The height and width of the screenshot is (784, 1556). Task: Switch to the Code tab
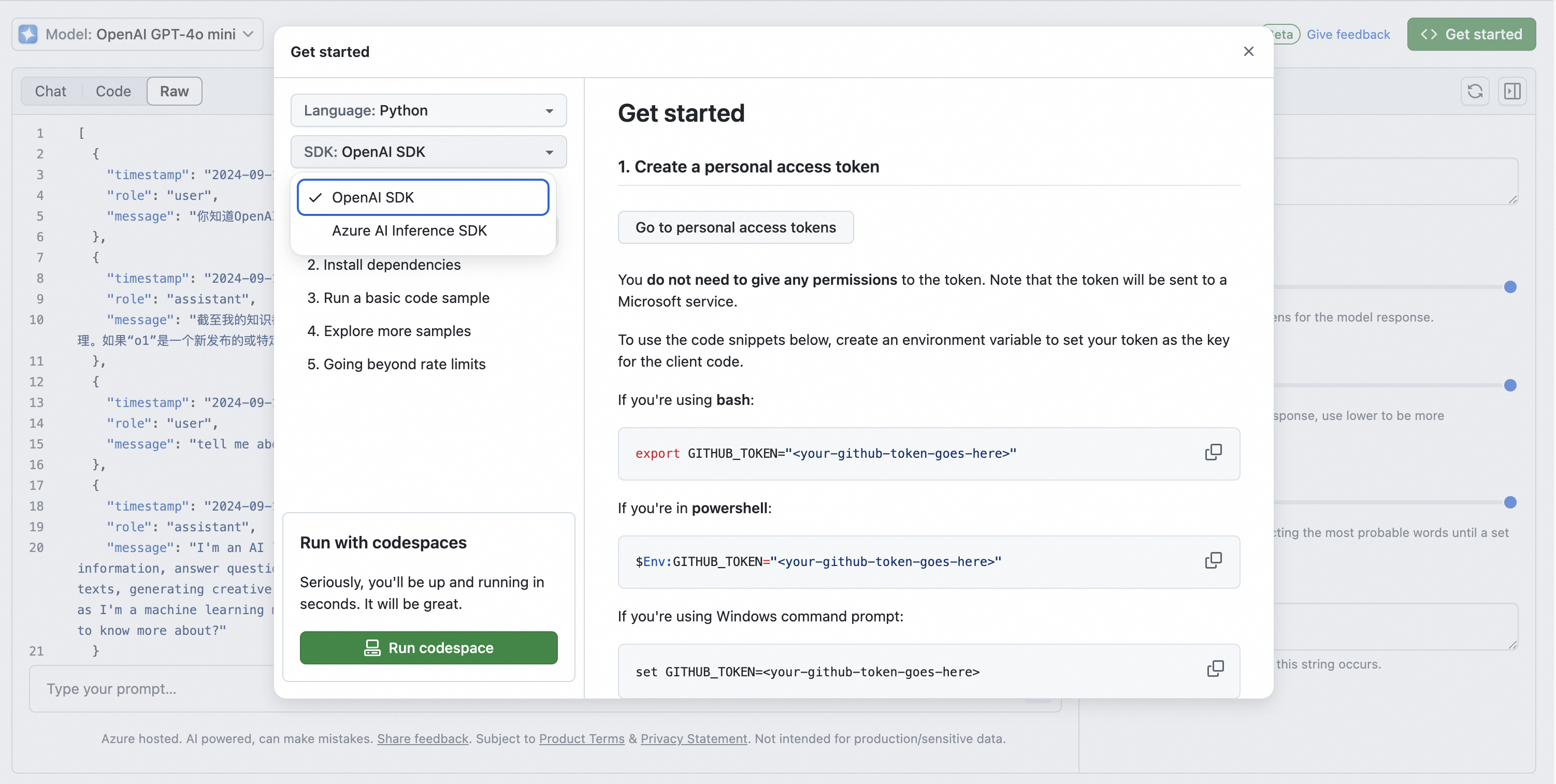[x=113, y=91]
